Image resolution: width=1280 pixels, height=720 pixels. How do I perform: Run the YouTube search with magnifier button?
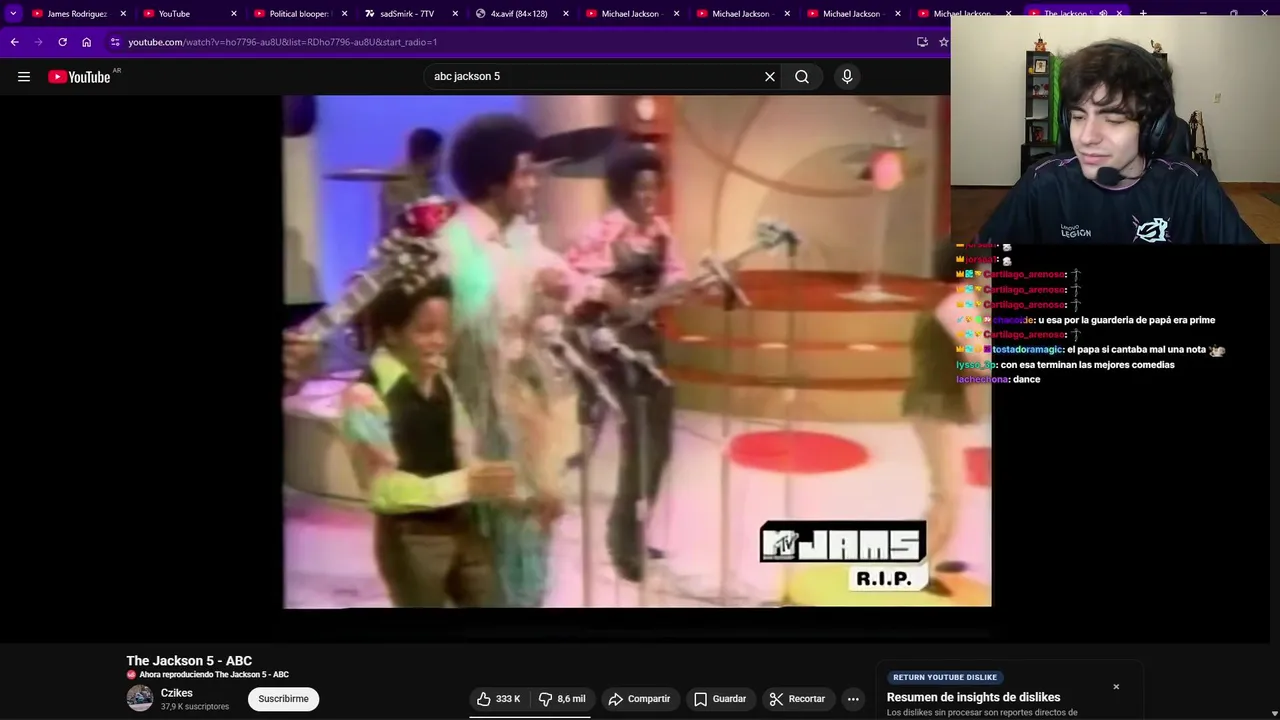(x=802, y=76)
